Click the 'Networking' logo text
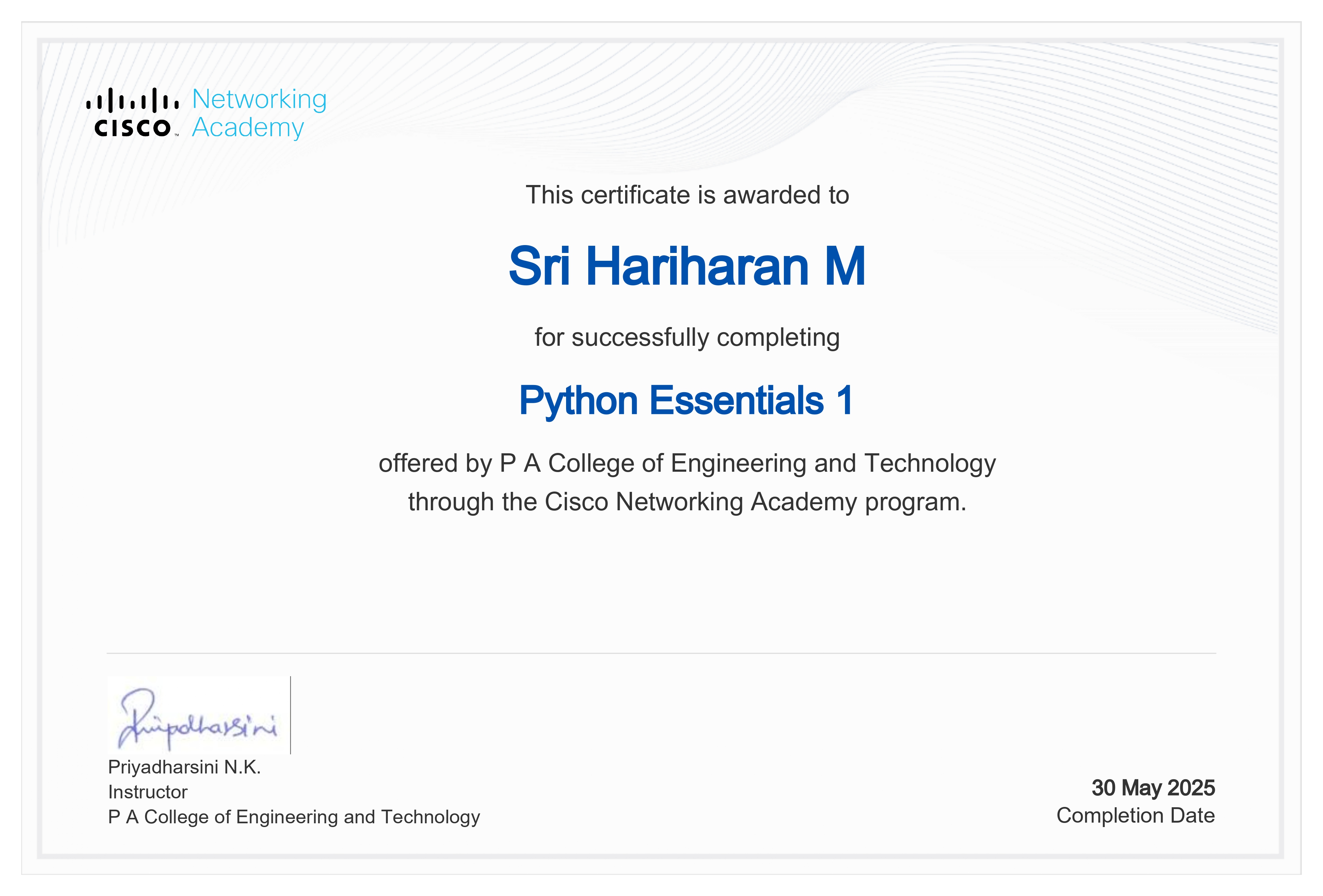1323x896 pixels. 259,100
